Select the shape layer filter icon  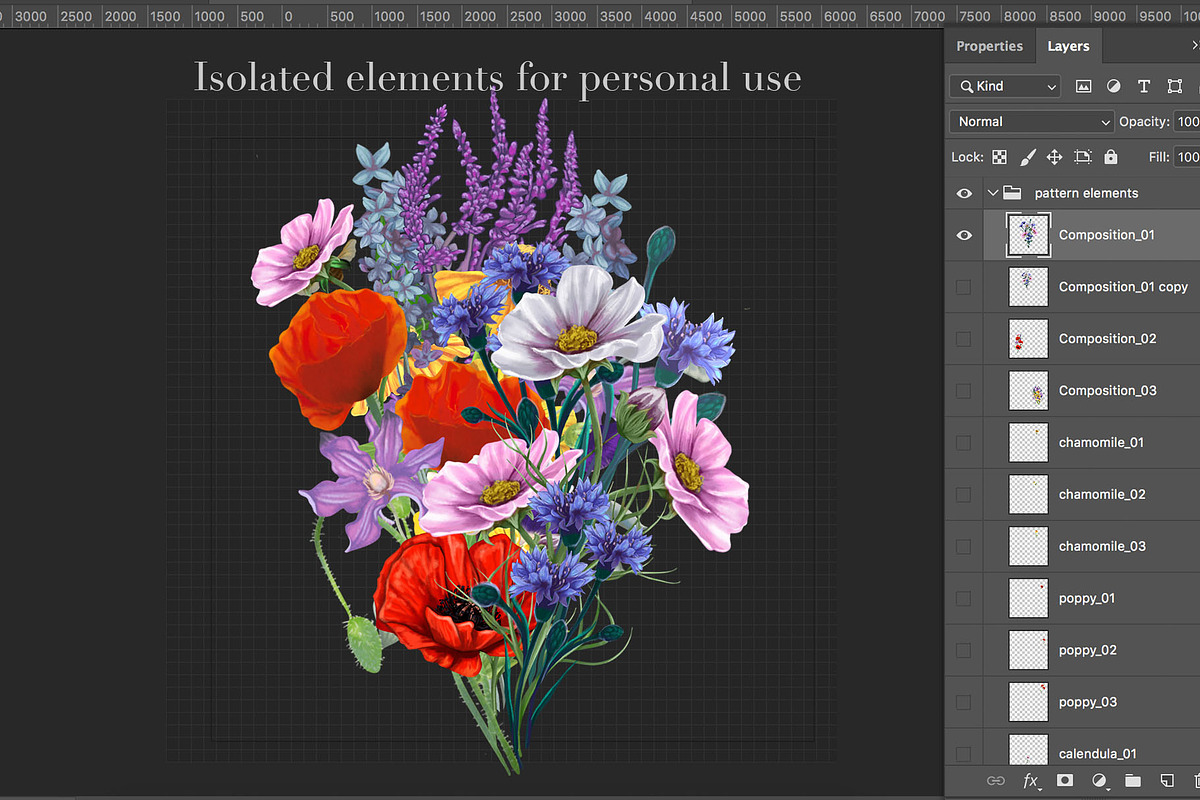[1175, 87]
